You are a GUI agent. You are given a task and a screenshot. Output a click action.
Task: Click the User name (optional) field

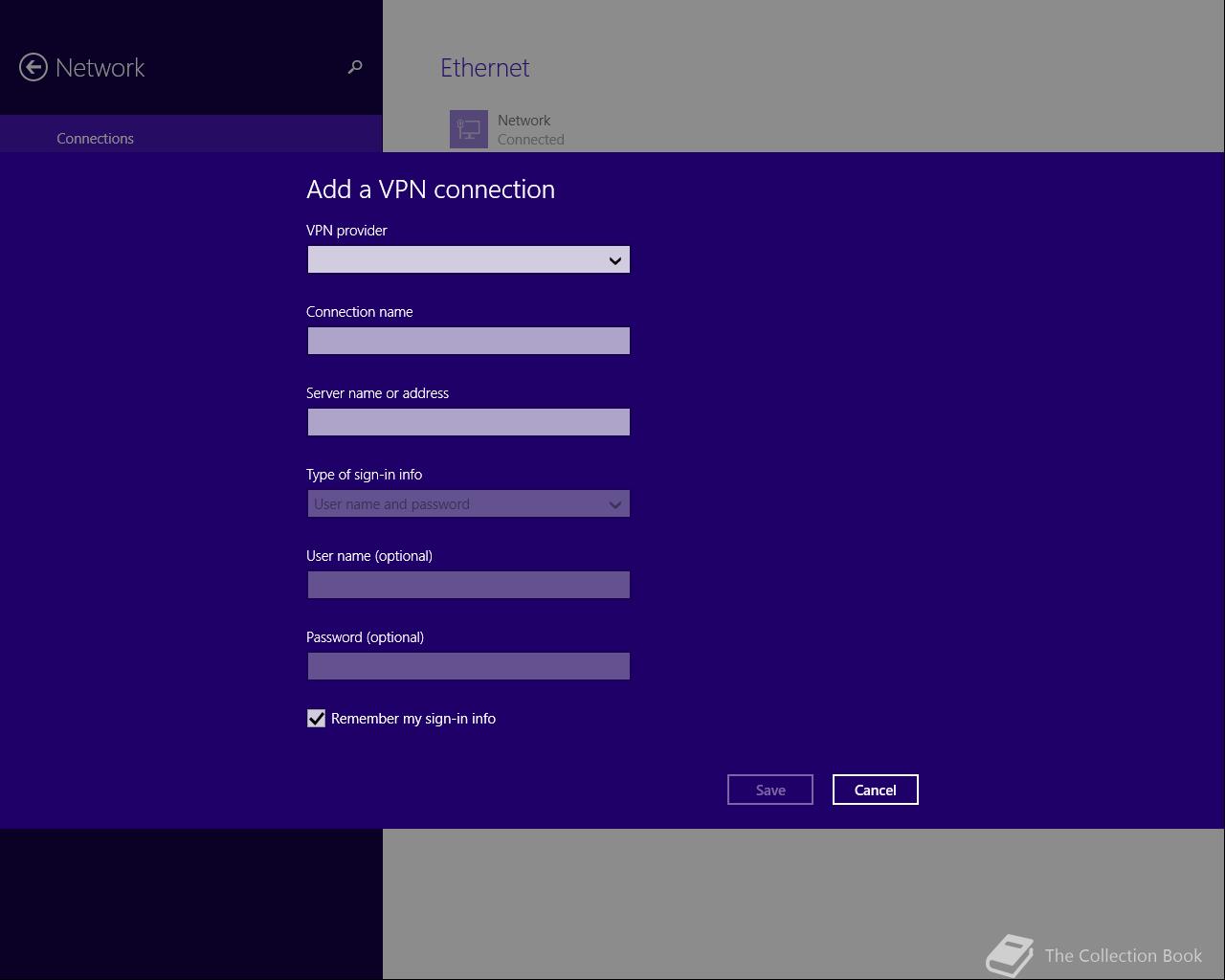coord(469,585)
